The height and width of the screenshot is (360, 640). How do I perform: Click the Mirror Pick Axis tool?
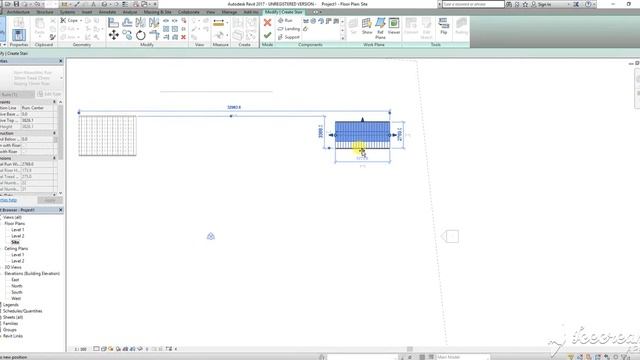tap(140, 22)
